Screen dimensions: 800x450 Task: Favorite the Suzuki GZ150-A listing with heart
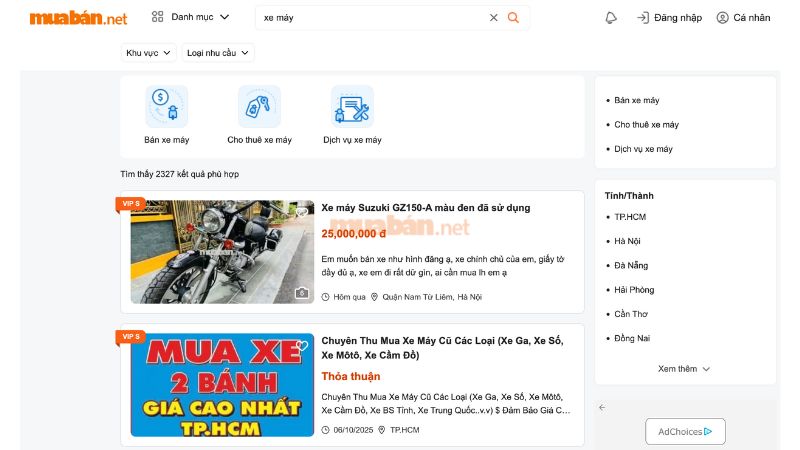301,212
